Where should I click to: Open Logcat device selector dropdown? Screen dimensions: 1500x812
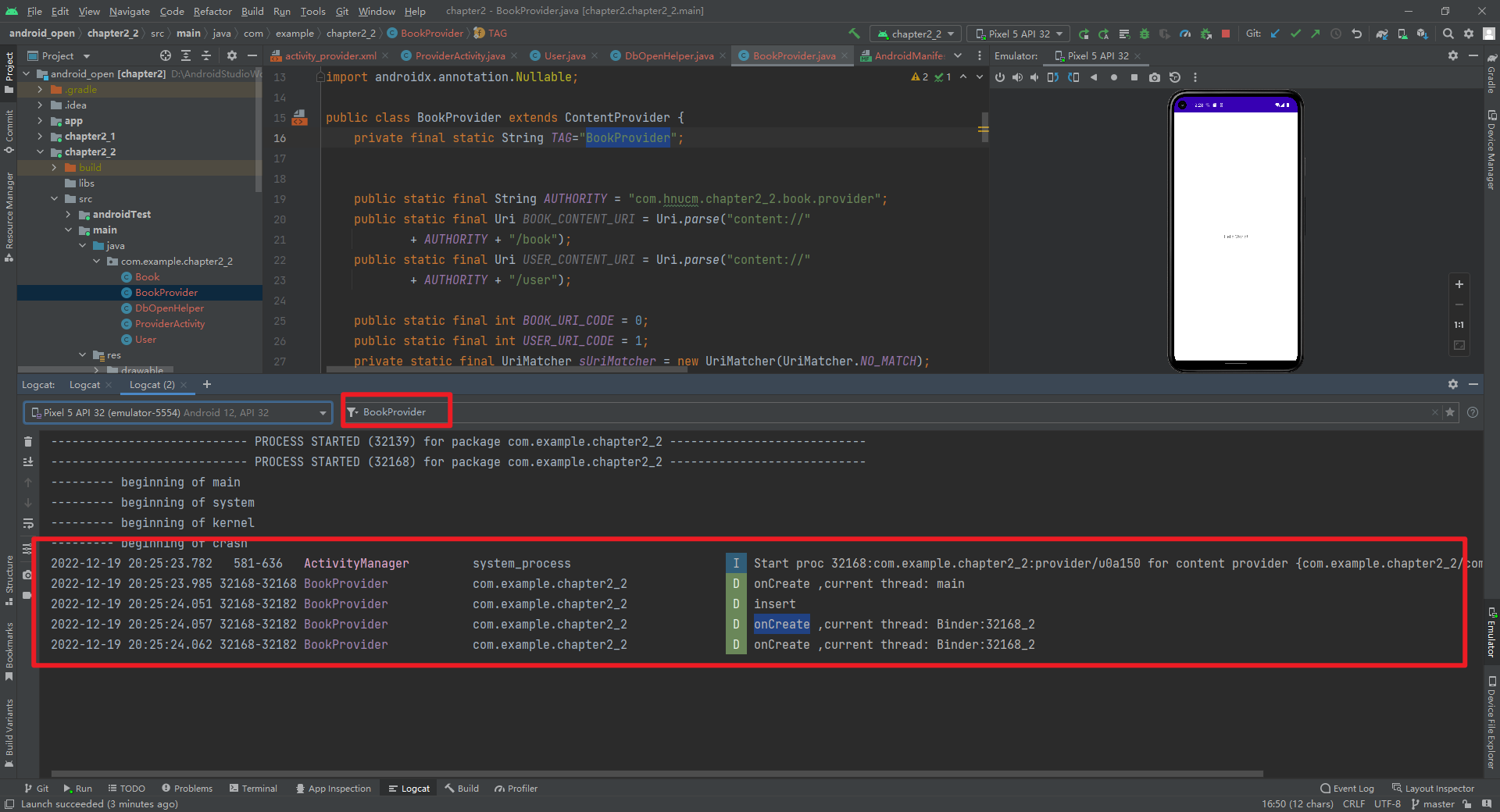[178, 412]
